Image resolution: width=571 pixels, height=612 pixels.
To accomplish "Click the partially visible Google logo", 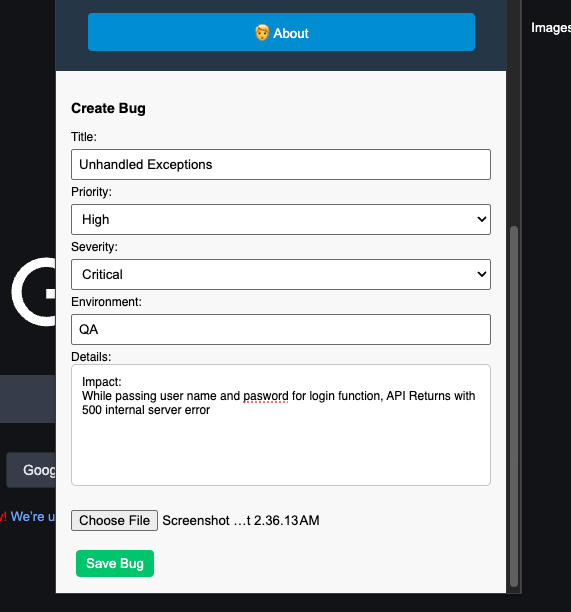I will [34, 292].
